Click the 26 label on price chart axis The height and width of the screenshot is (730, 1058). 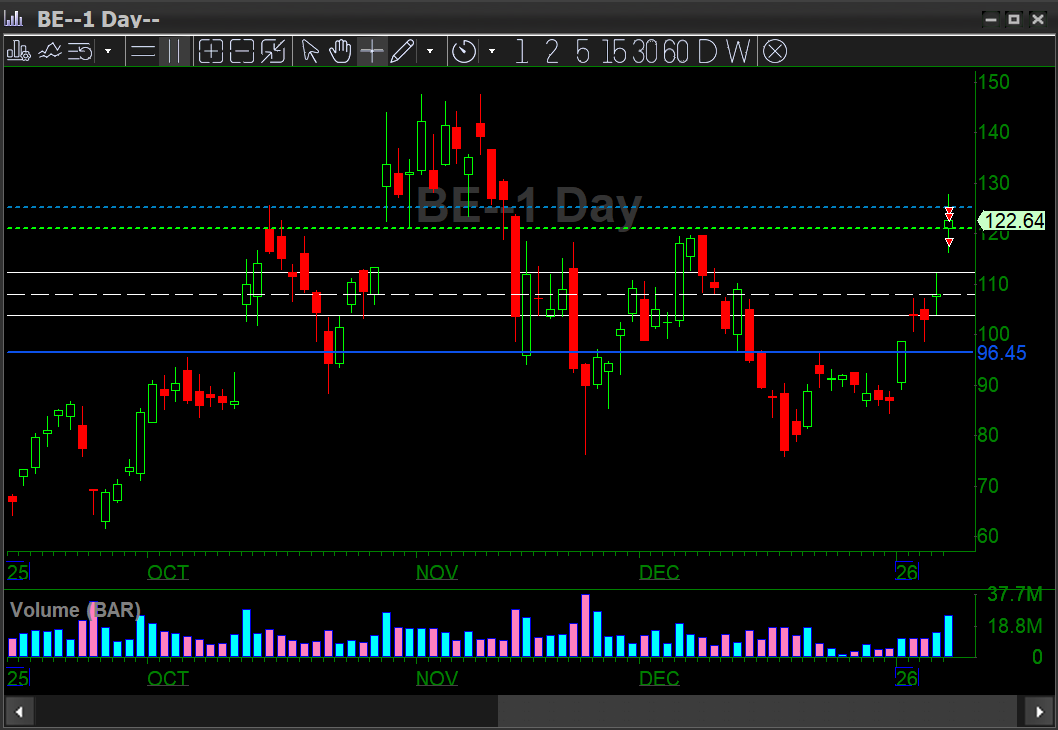pyautogui.click(x=907, y=572)
